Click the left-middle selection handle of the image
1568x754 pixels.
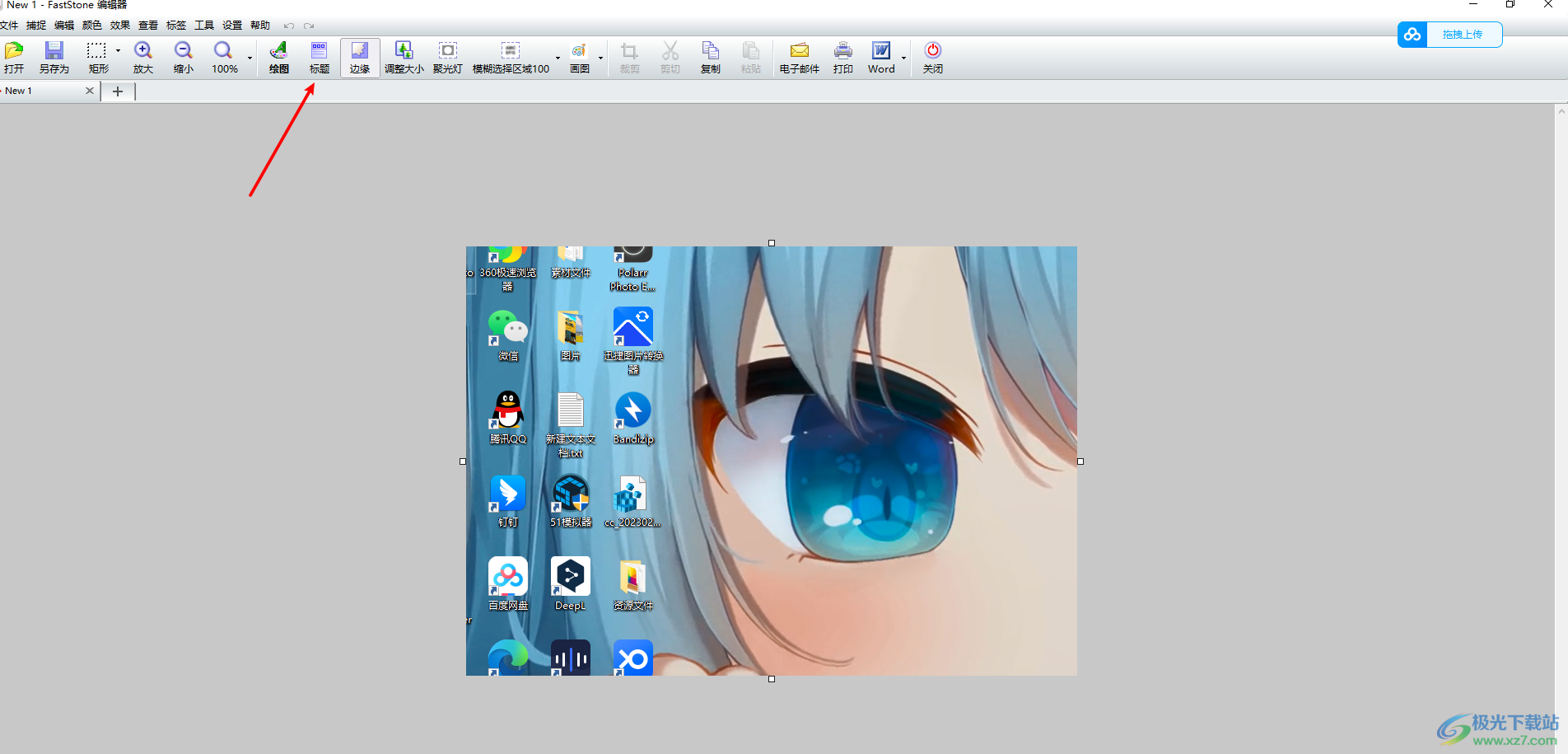463,461
